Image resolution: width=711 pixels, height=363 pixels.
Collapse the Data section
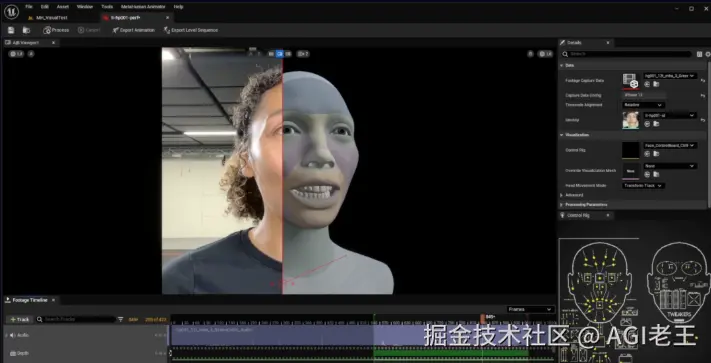561,65
